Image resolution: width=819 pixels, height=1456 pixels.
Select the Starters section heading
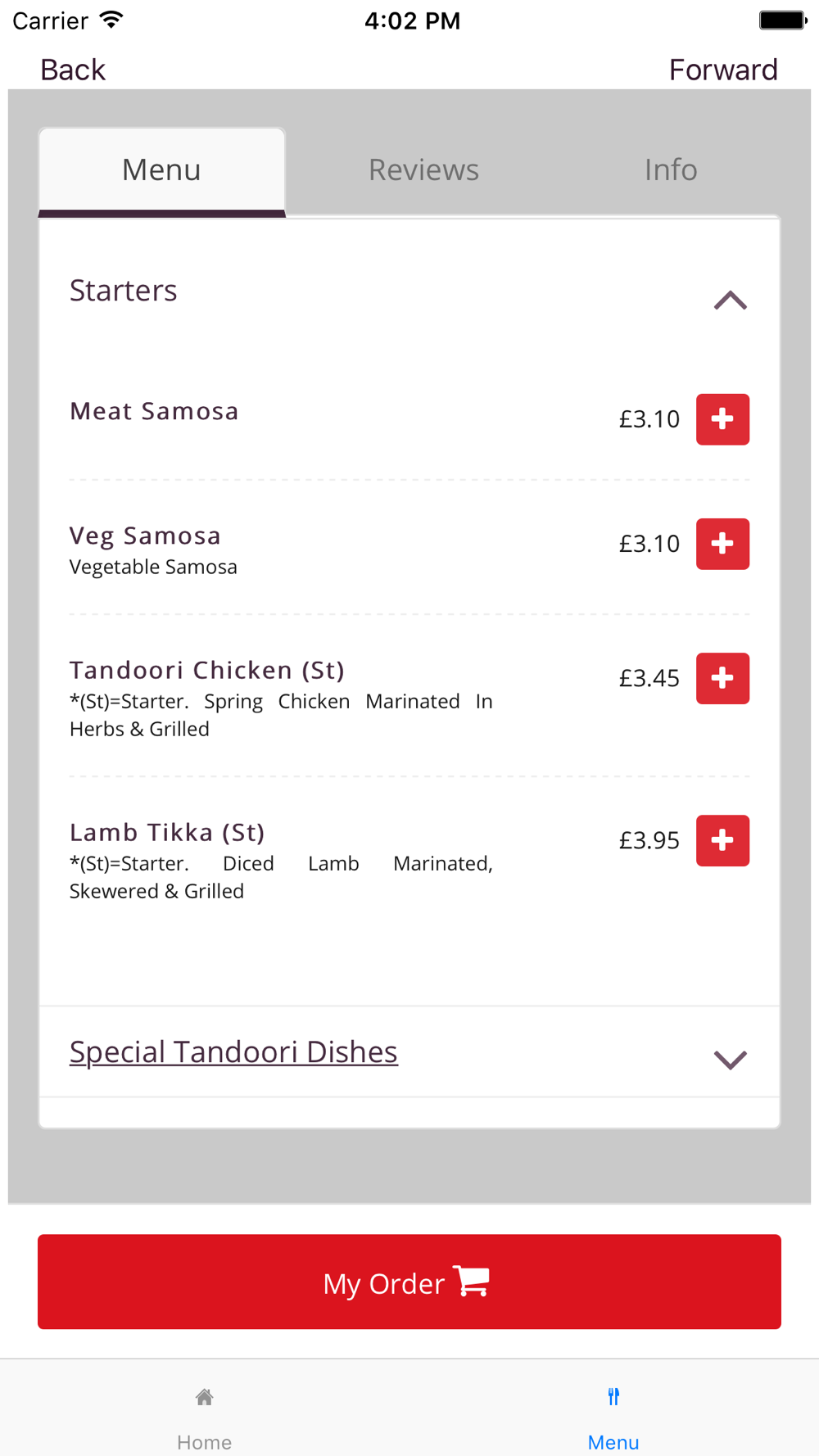[124, 291]
